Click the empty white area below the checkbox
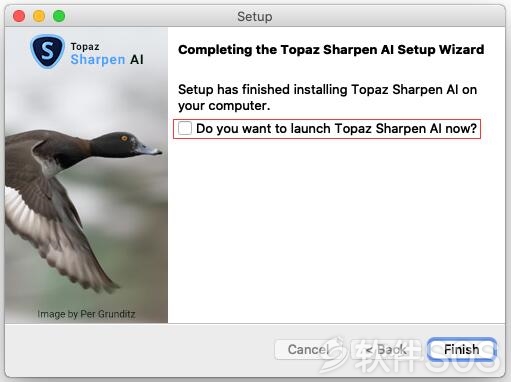The image size is (511, 382). (x=336, y=230)
